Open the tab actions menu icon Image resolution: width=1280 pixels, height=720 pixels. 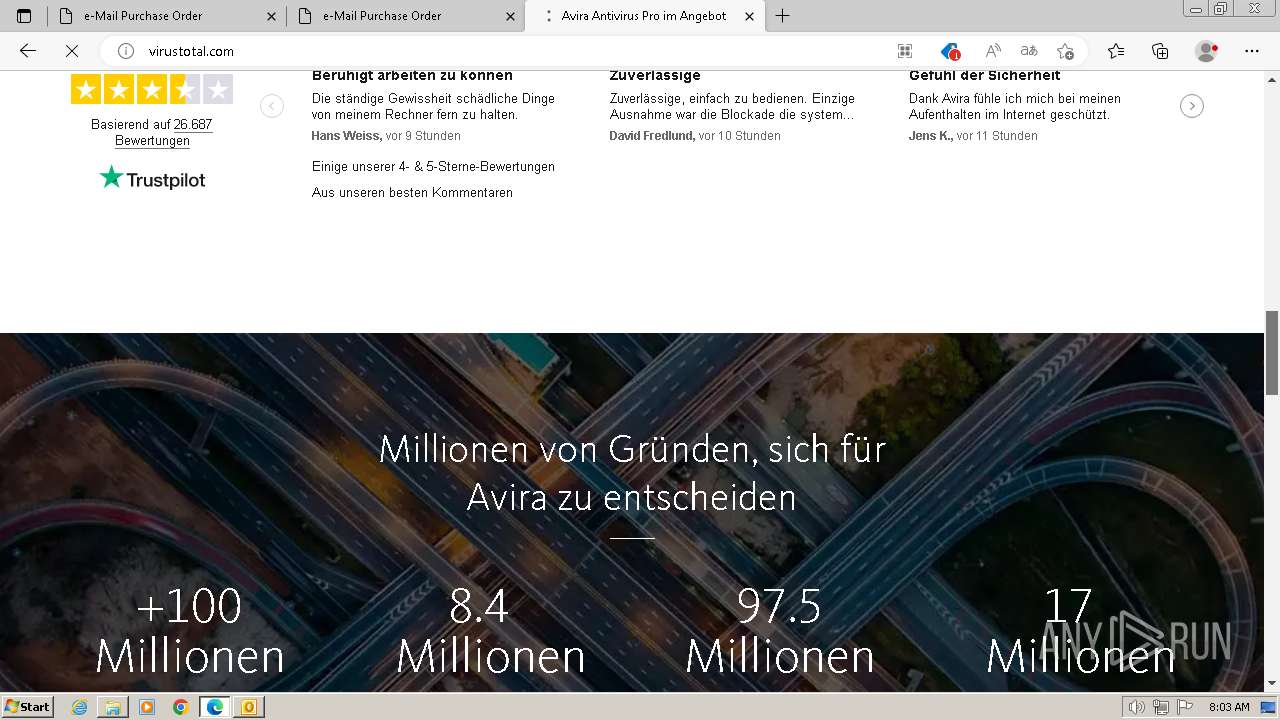point(24,16)
